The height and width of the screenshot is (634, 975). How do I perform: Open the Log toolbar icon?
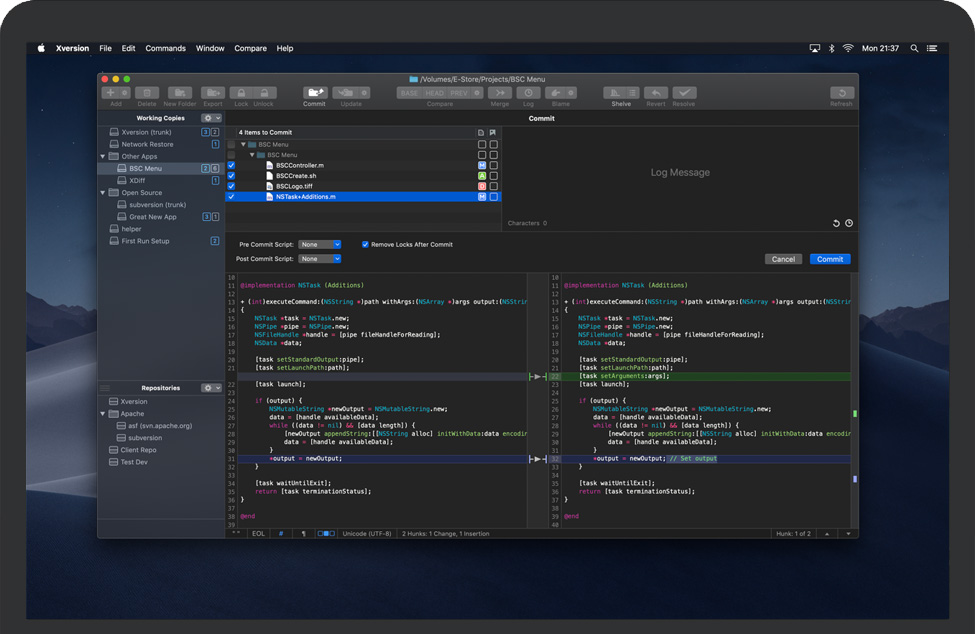[528, 93]
